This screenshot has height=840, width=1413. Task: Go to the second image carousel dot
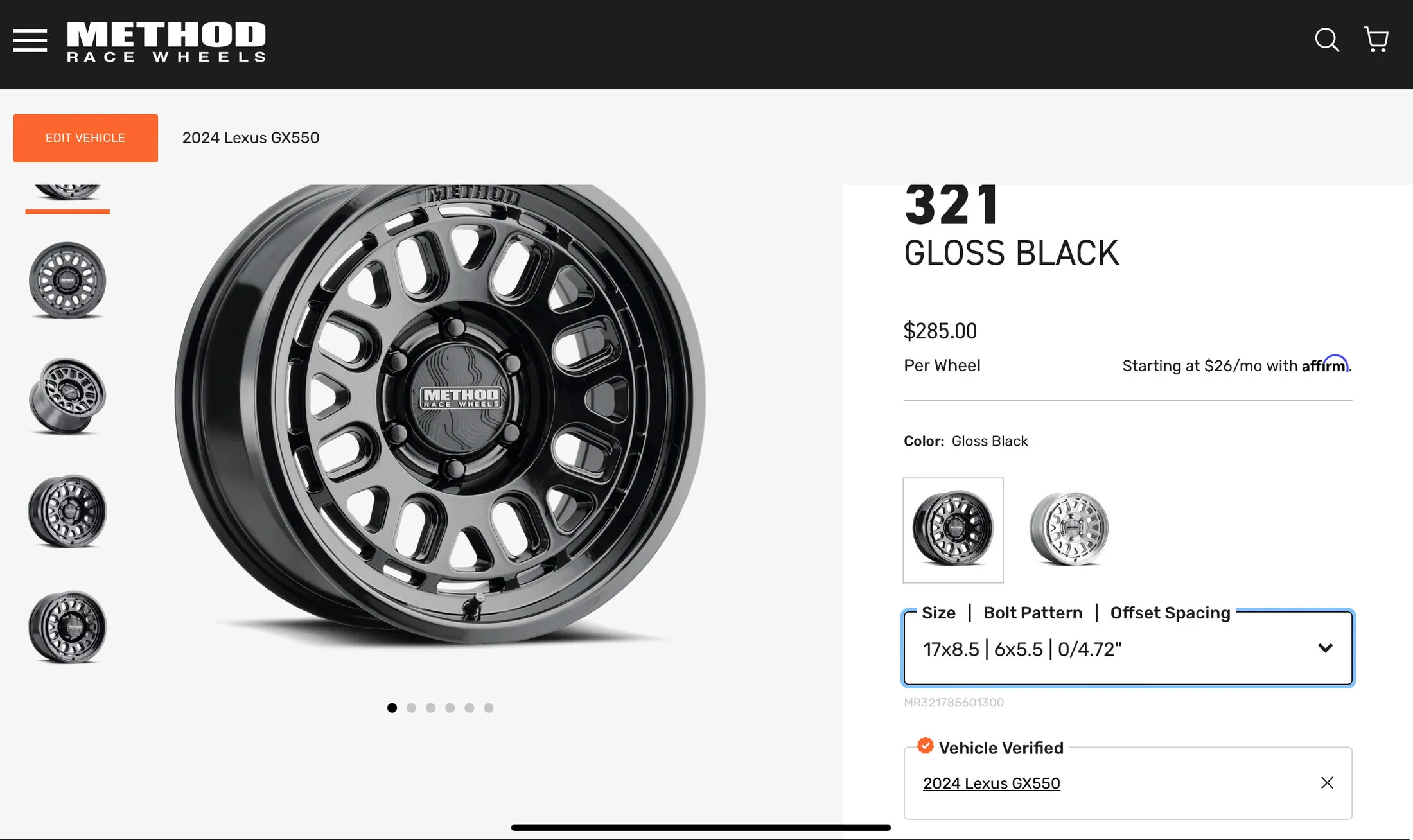pyautogui.click(x=412, y=708)
